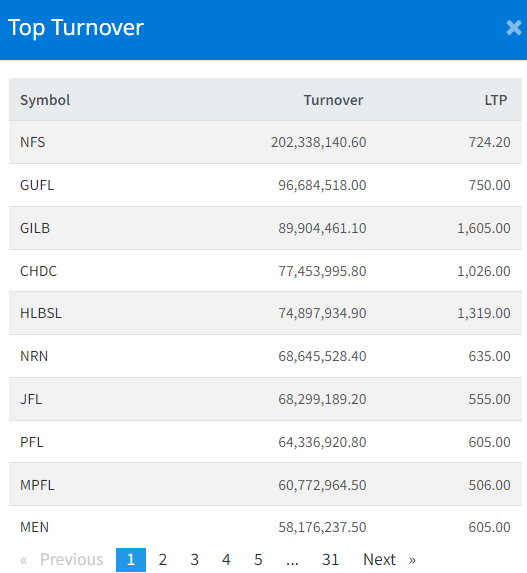The image size is (527, 573).
Task: Click the Next page link
Action: (x=389, y=559)
